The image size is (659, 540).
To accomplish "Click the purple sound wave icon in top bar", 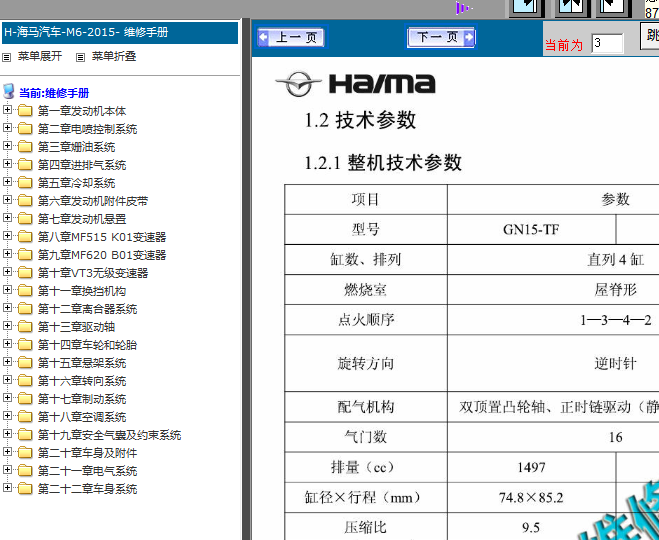I will [464, 8].
